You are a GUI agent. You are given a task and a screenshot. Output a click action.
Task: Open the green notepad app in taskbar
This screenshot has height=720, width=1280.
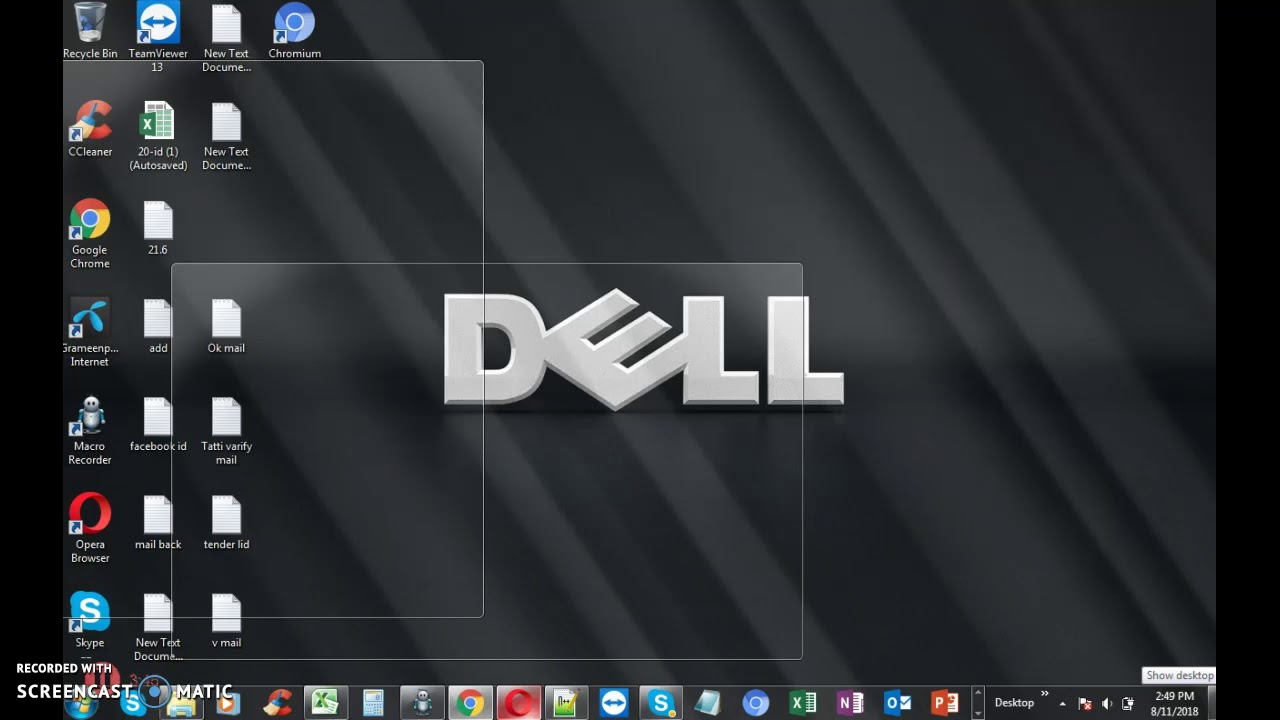tap(566, 704)
